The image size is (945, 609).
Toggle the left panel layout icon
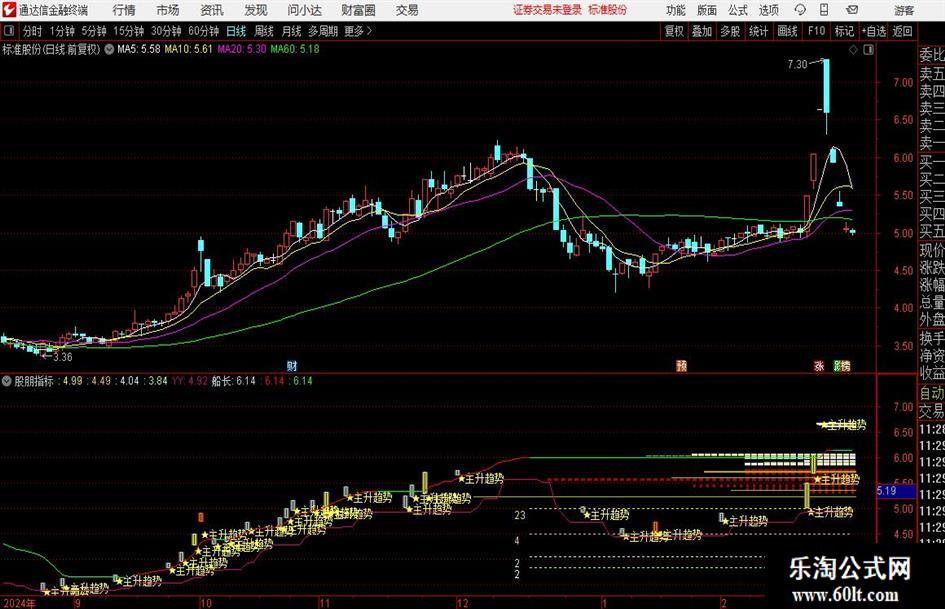8,31
